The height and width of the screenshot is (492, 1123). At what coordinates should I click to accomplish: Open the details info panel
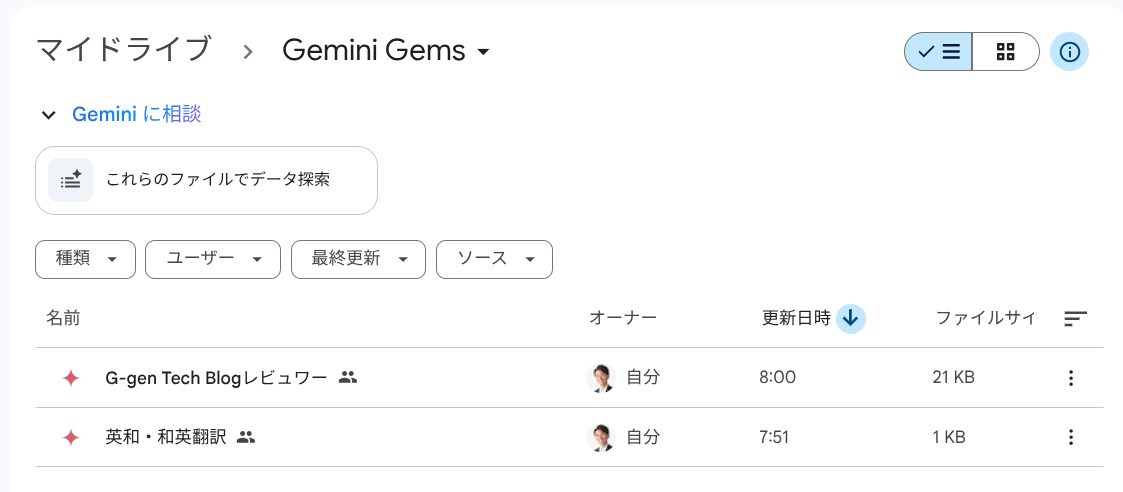1069,52
